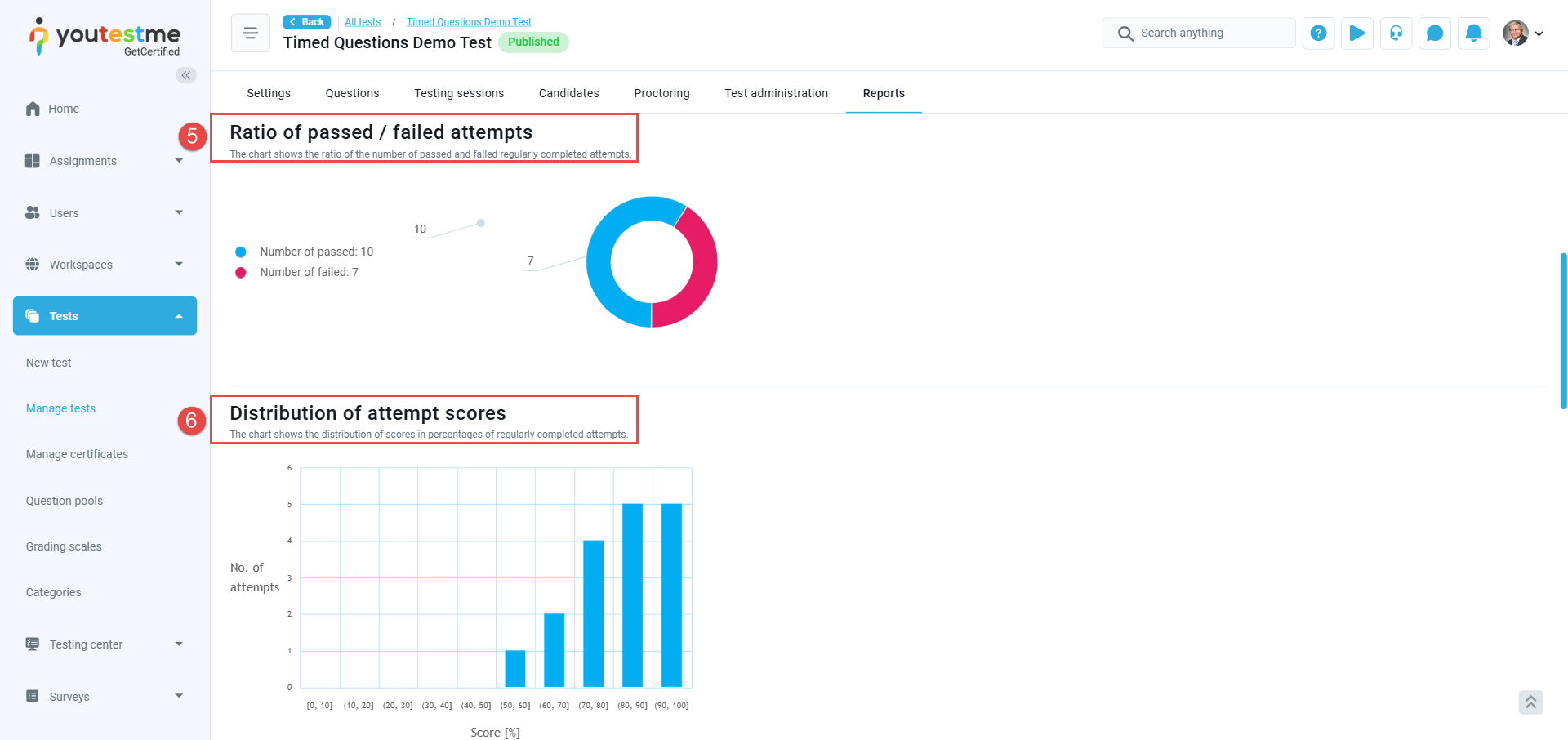Click the Back button
Image resolution: width=1568 pixels, height=740 pixels.
pyautogui.click(x=307, y=22)
